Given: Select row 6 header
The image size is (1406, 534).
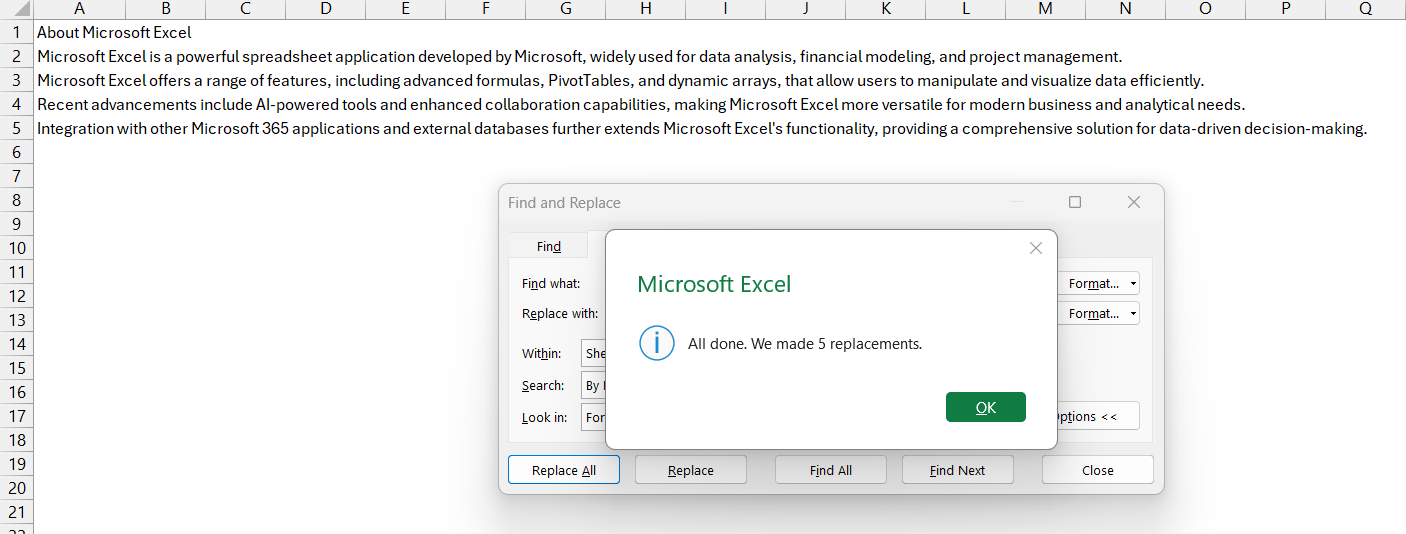Looking at the screenshot, I should (17, 152).
